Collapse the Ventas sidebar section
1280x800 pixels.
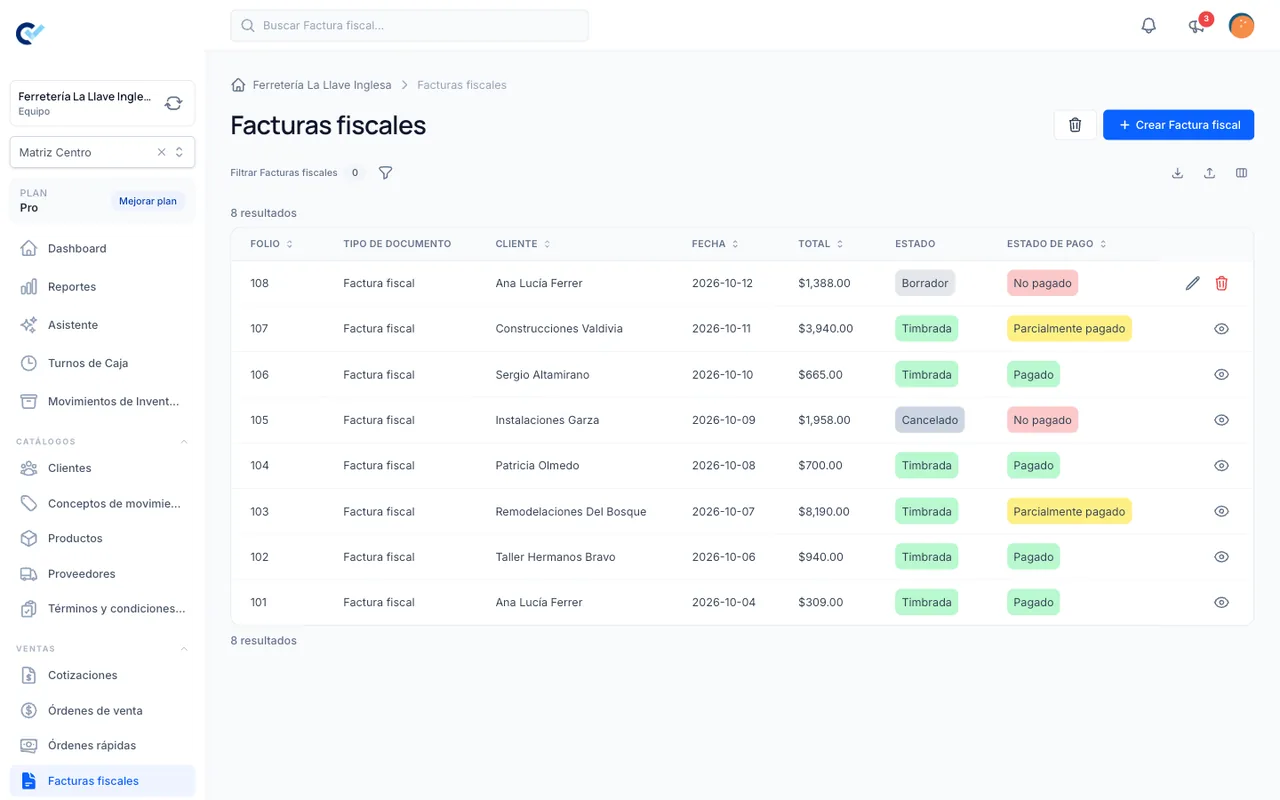tap(184, 649)
